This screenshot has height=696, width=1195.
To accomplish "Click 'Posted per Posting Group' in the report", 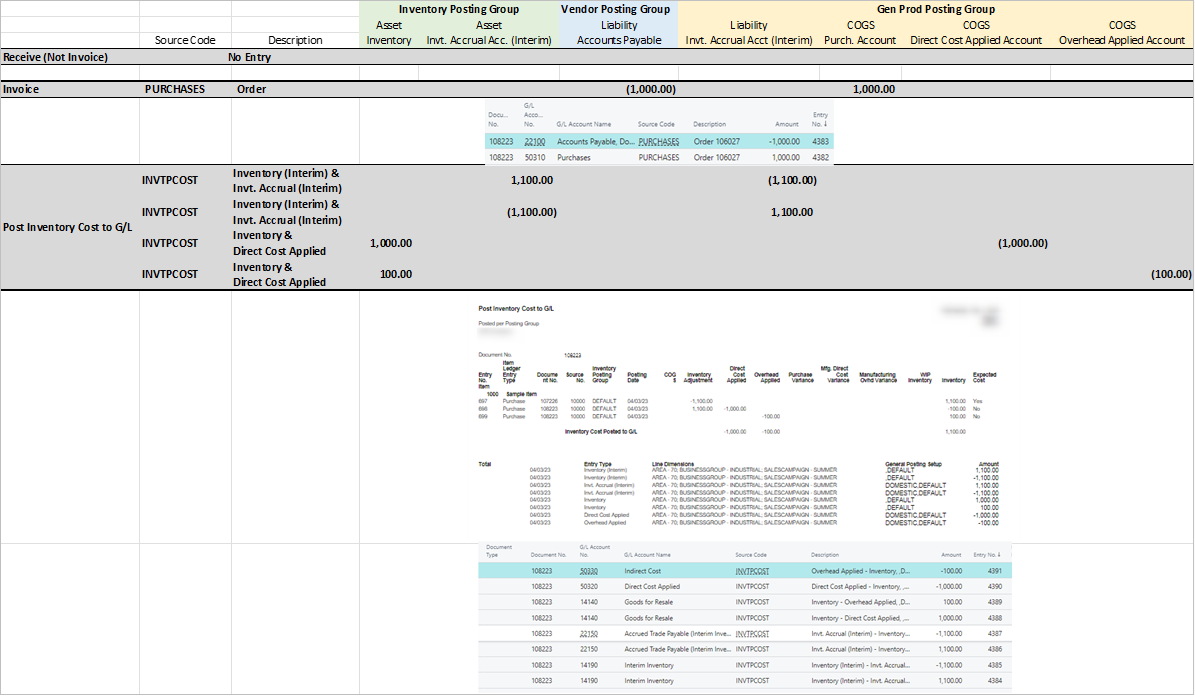I will 508,323.
